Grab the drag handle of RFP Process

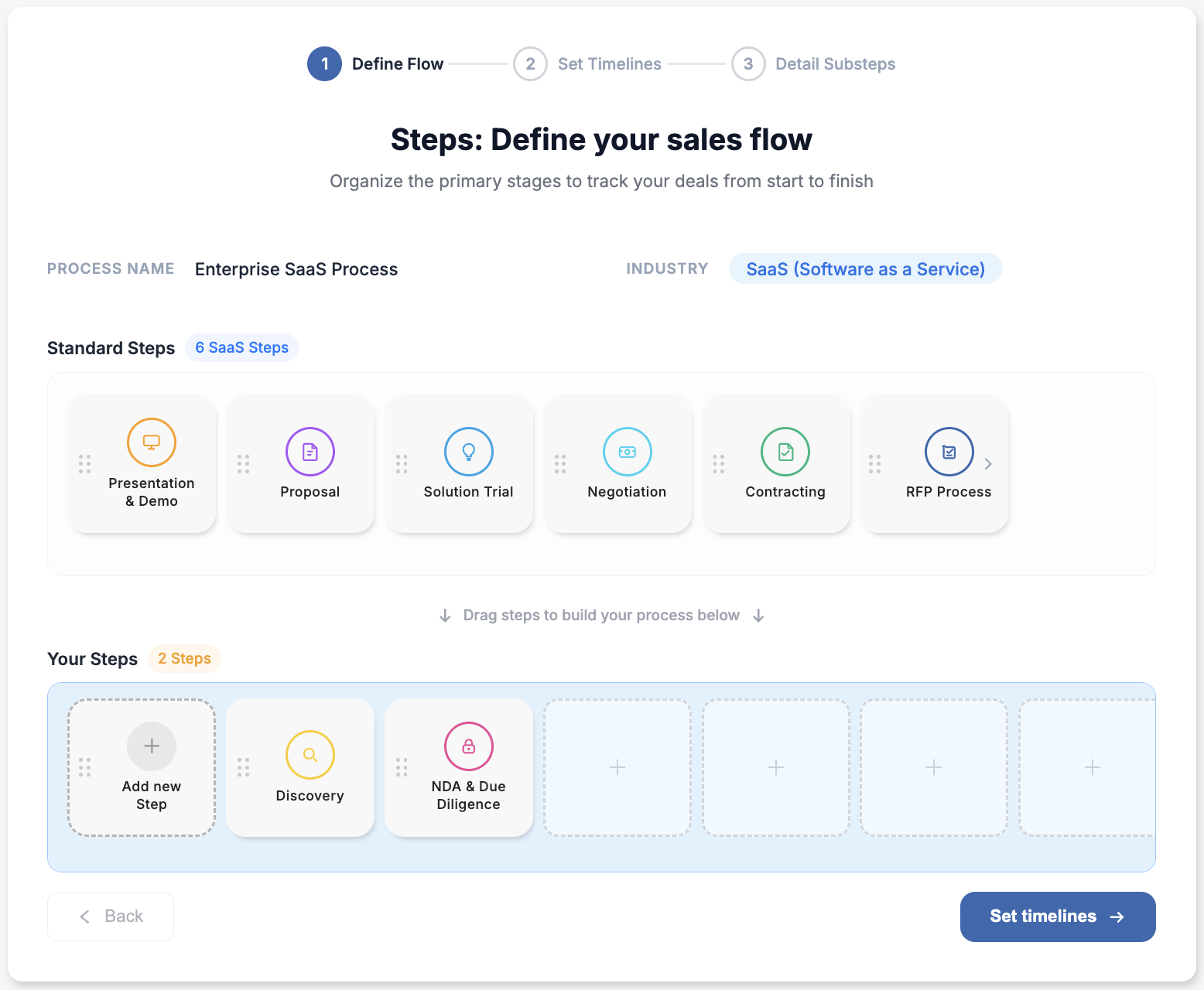pos(875,464)
